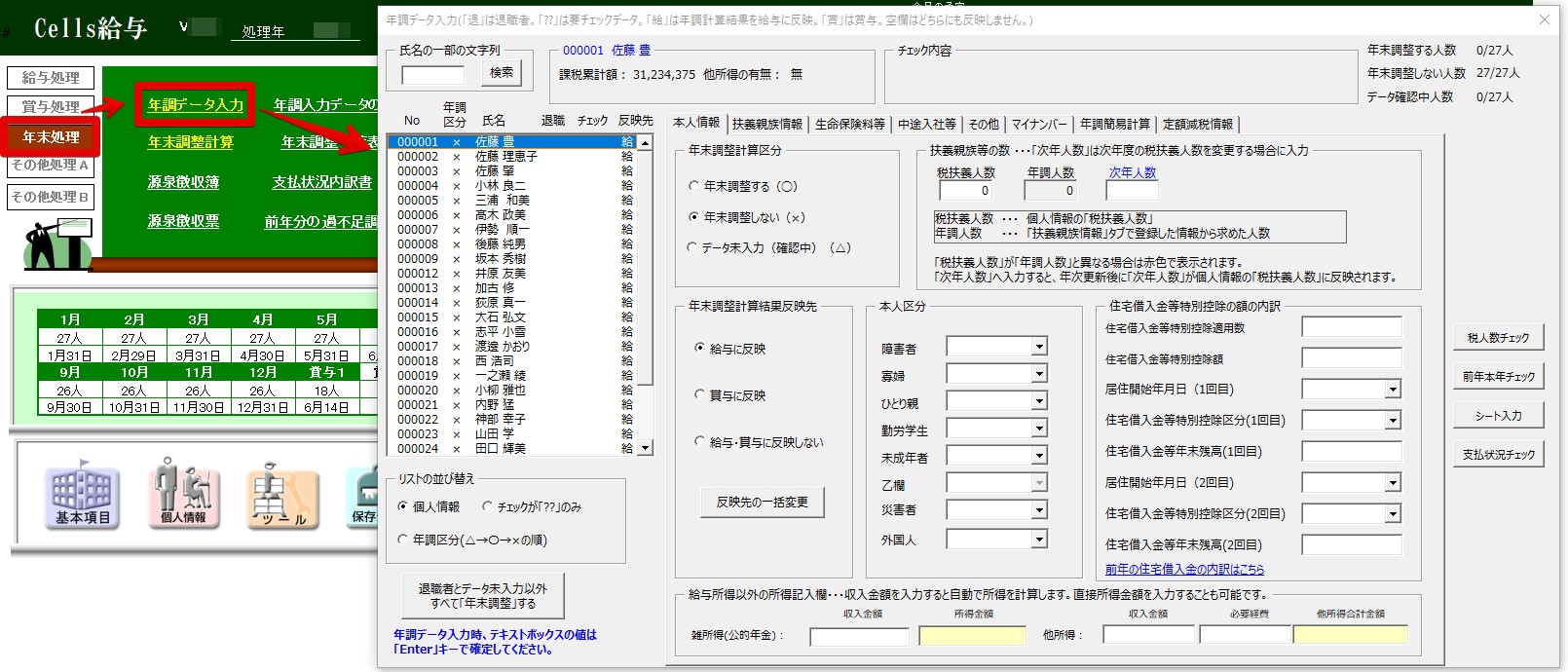Open 年末処理 in main menu sidebar
Screen dimensions: 1568x672
[51, 137]
